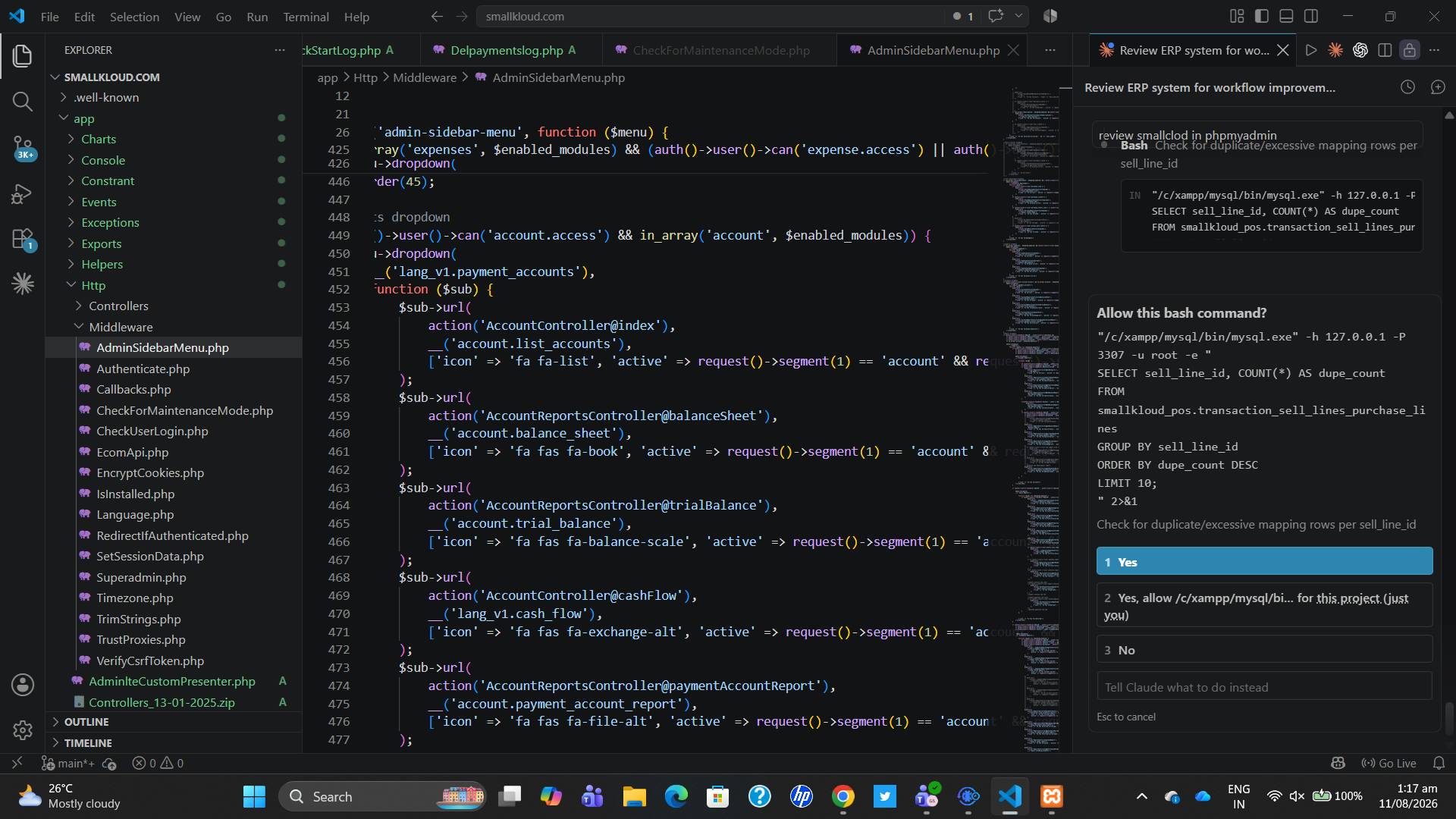Open Run and Debug view
This screenshot has width=1456, height=819.
tap(23, 194)
